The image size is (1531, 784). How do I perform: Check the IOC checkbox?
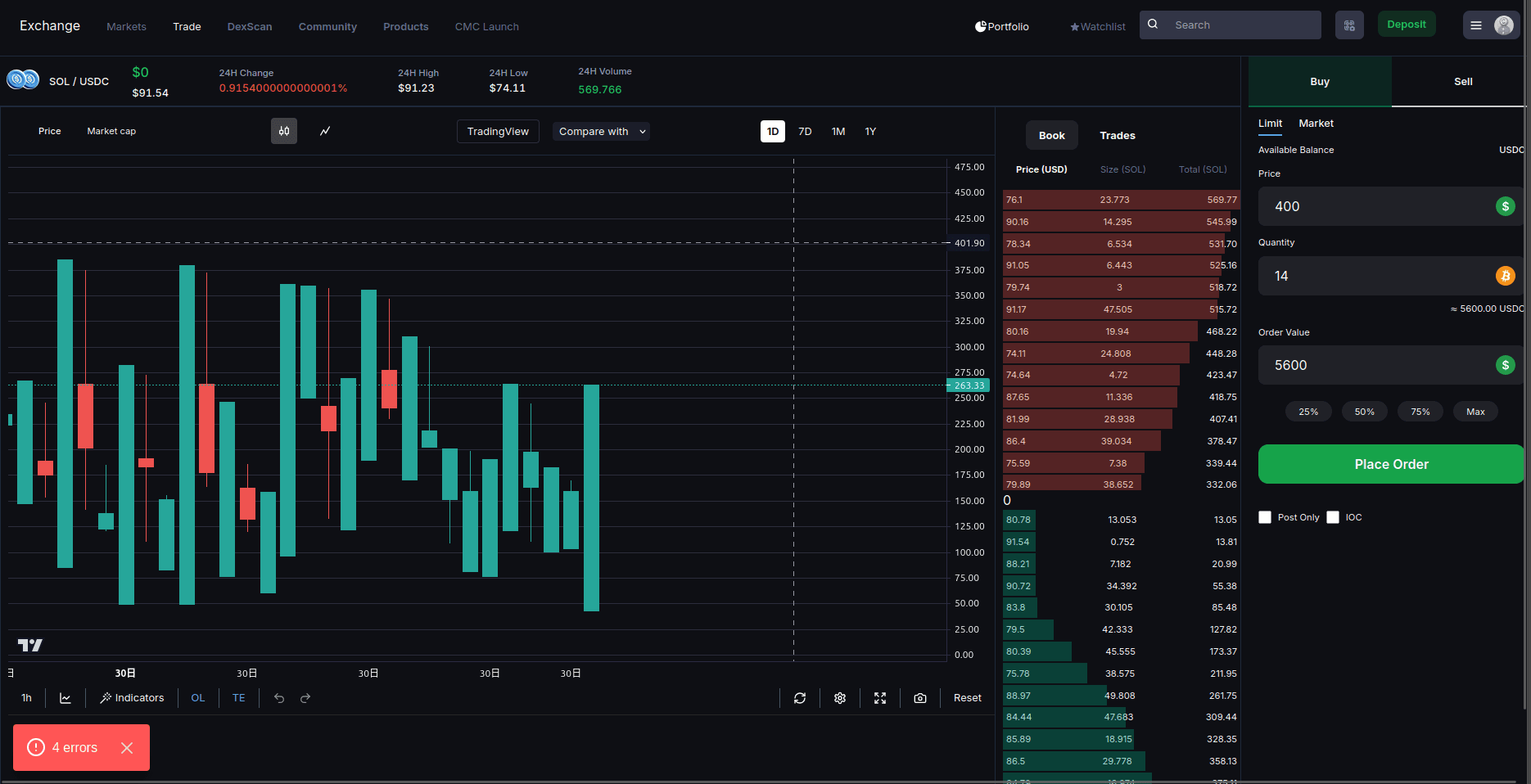point(1333,517)
